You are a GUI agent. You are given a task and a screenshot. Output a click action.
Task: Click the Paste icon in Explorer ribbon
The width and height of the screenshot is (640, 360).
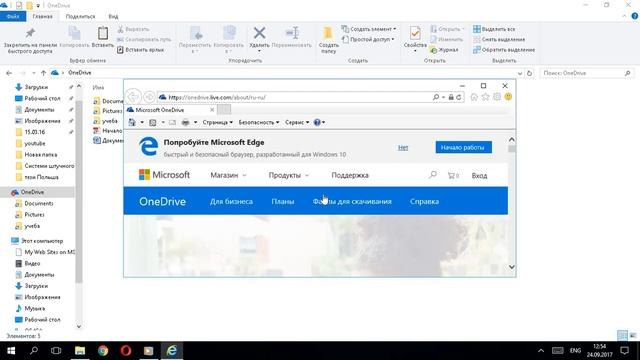tap(102, 33)
